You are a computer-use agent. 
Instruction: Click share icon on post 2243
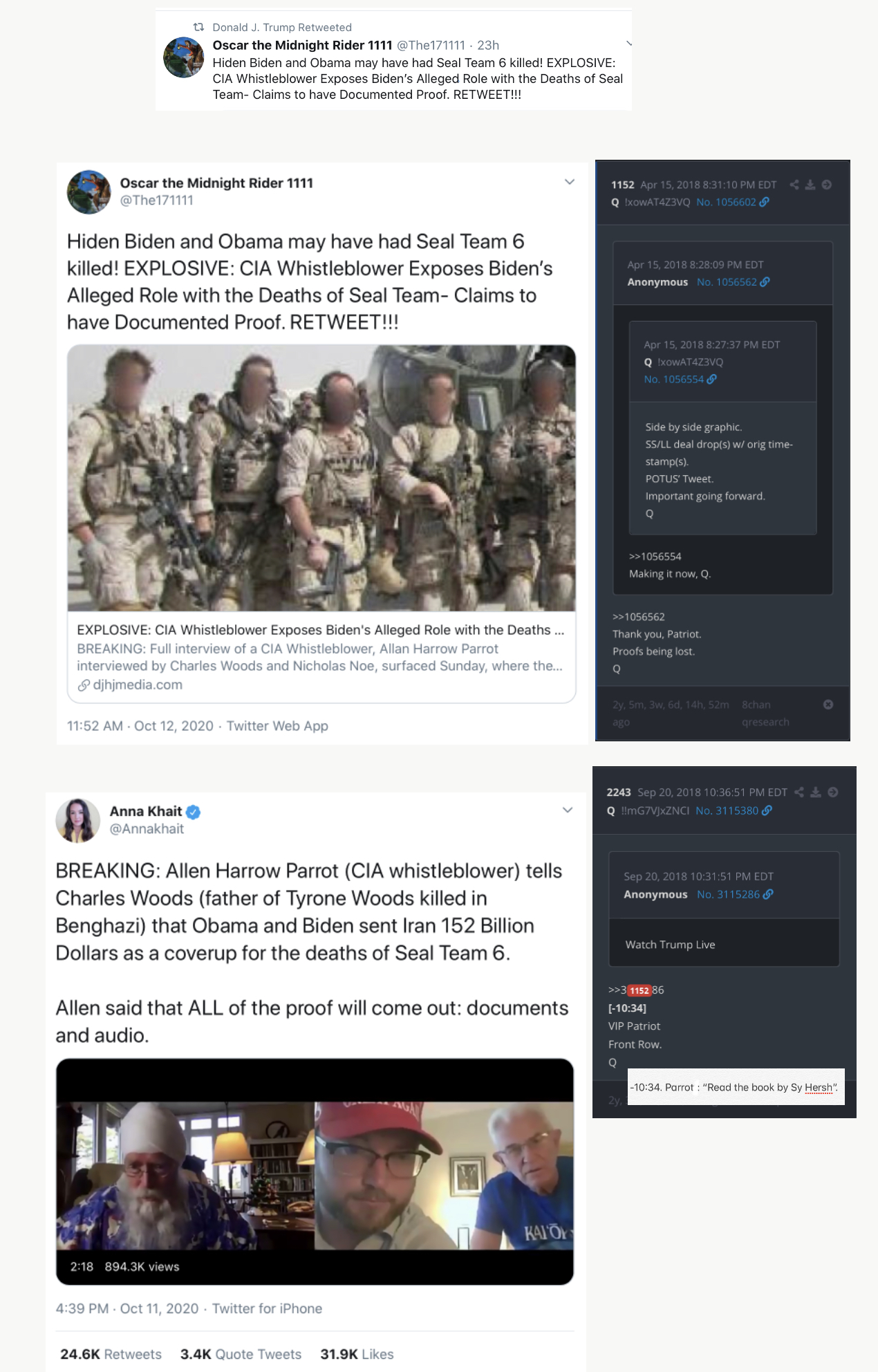(x=800, y=792)
